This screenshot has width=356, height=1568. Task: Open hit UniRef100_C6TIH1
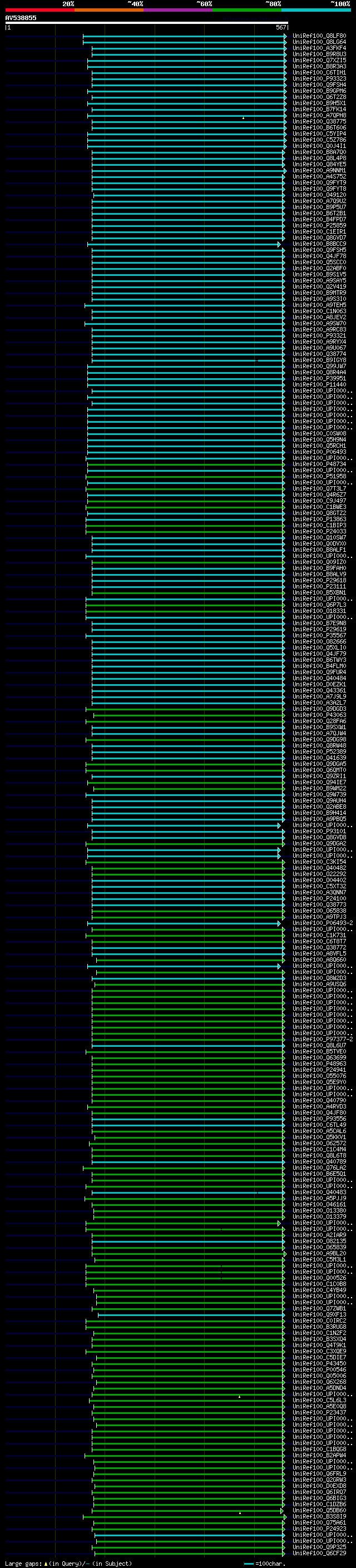click(319, 72)
